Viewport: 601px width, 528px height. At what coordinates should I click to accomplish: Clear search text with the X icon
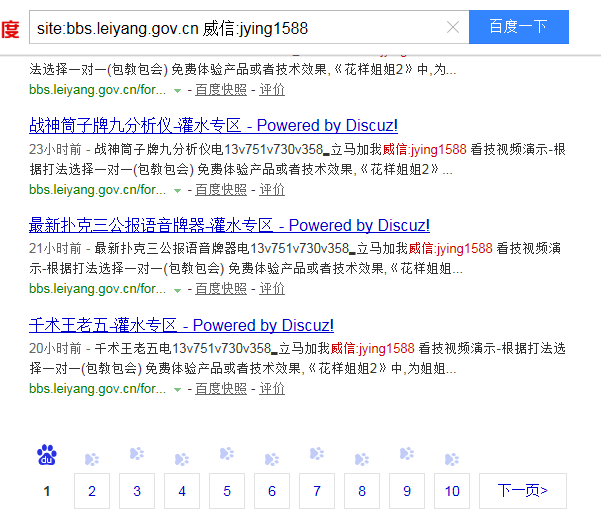[x=453, y=27]
